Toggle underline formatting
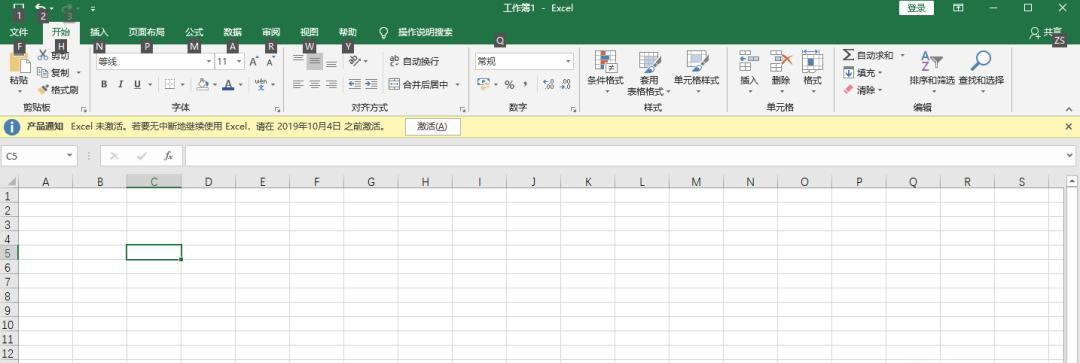 pyautogui.click(x=137, y=85)
